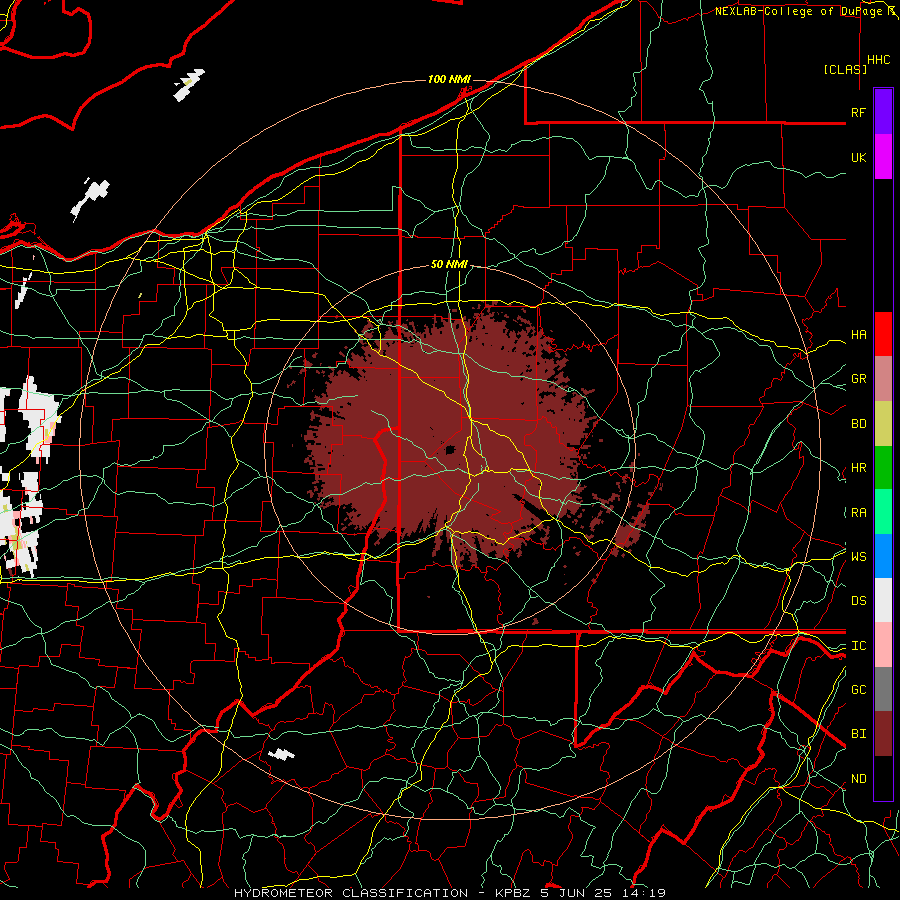
Task: Pick the RA mint-green legend swatch
Action: pos(883,512)
